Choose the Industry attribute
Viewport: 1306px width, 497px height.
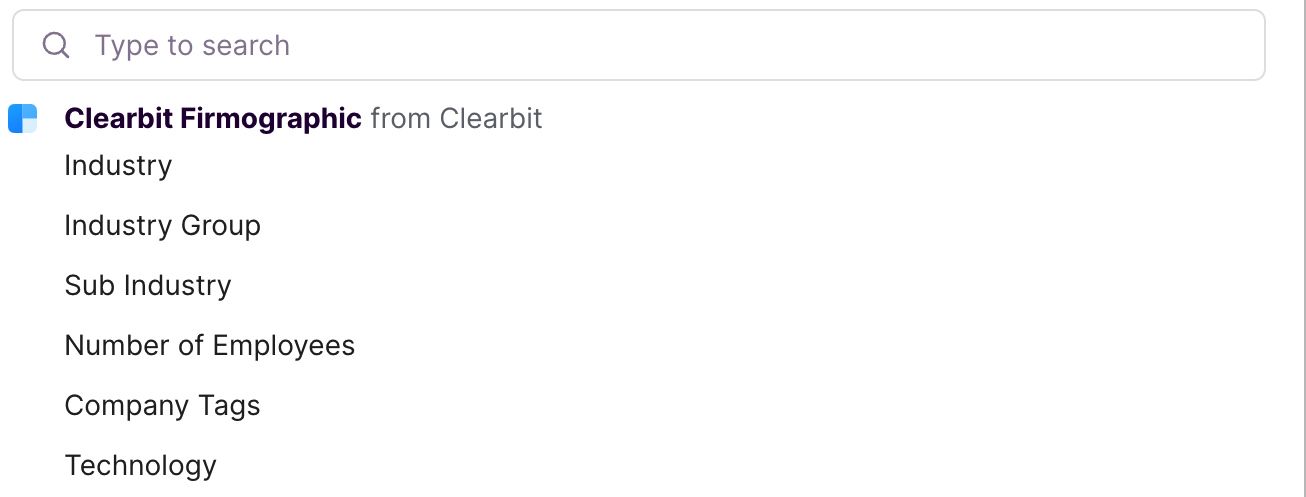(118, 165)
